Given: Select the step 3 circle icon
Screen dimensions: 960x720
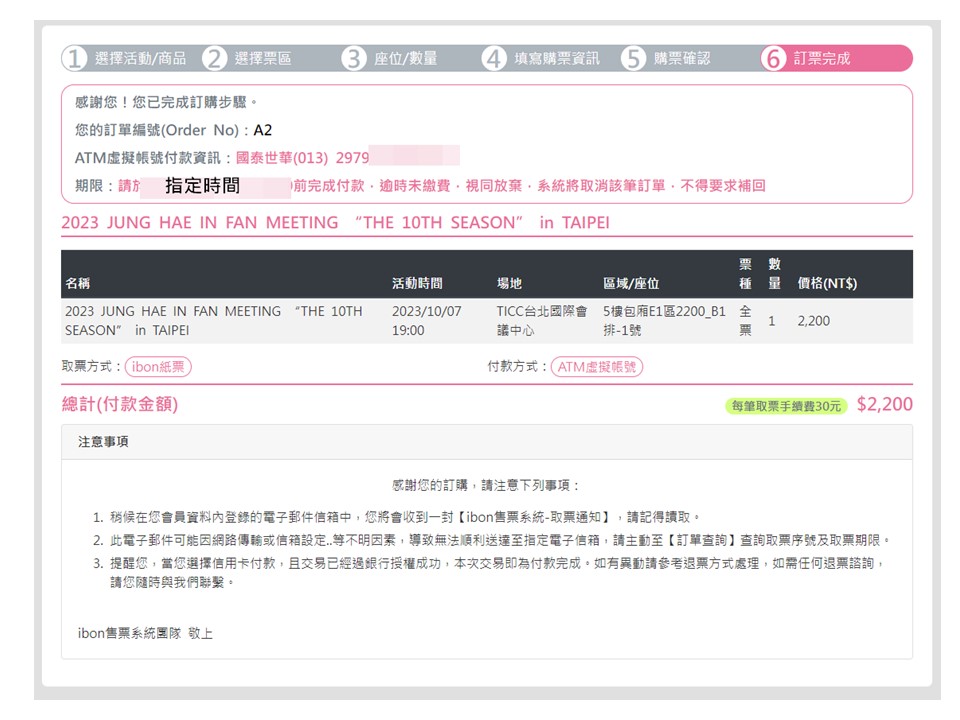Looking at the screenshot, I should [x=354, y=59].
